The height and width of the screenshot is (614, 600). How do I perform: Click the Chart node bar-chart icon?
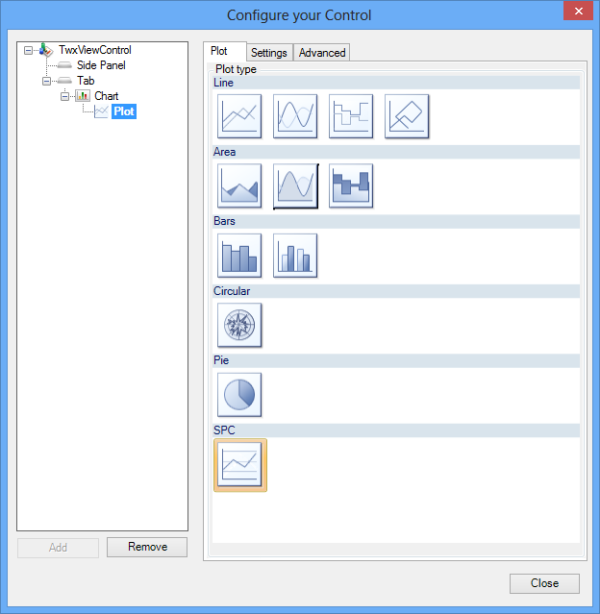[83, 96]
